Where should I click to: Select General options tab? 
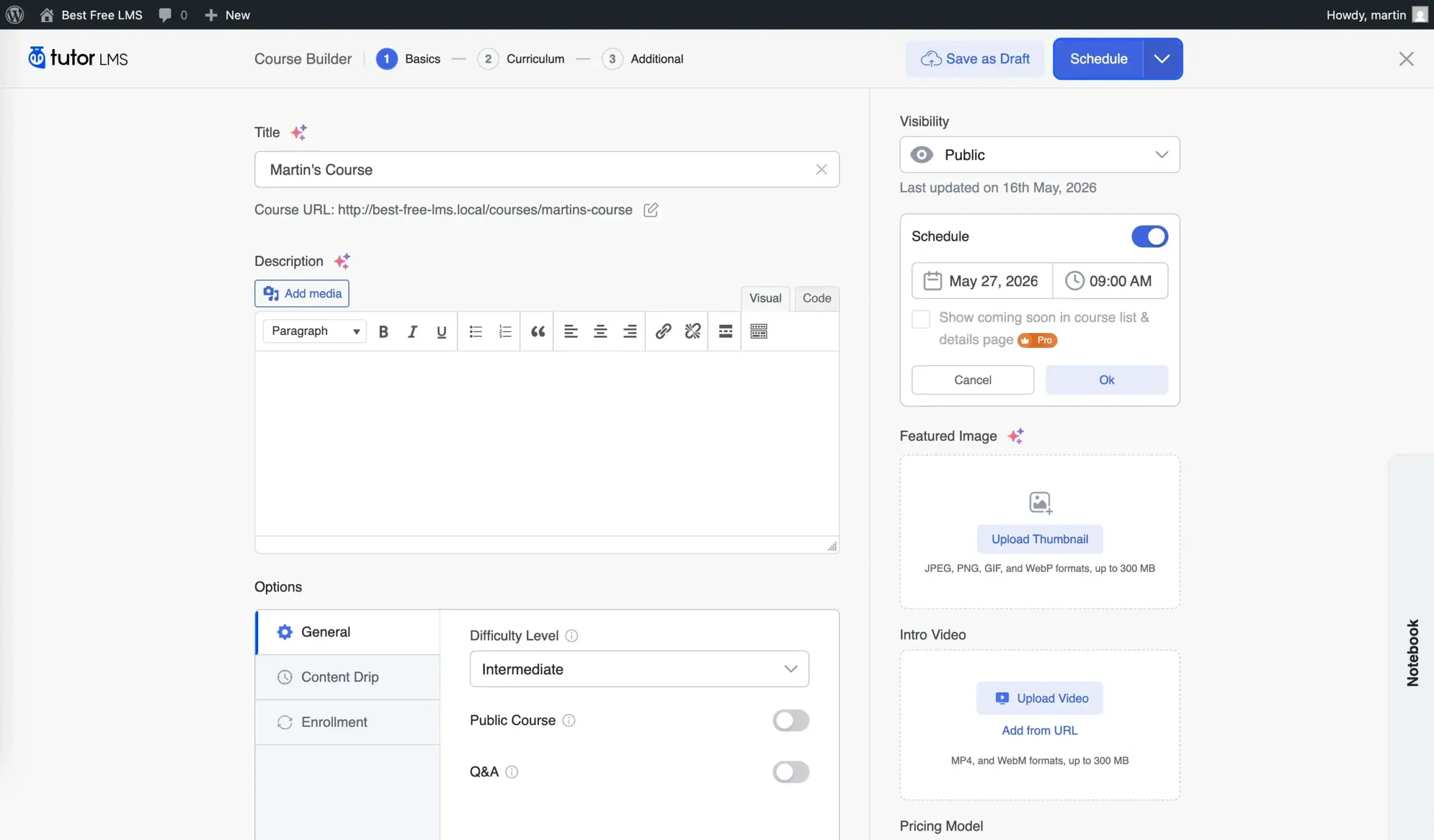[348, 632]
